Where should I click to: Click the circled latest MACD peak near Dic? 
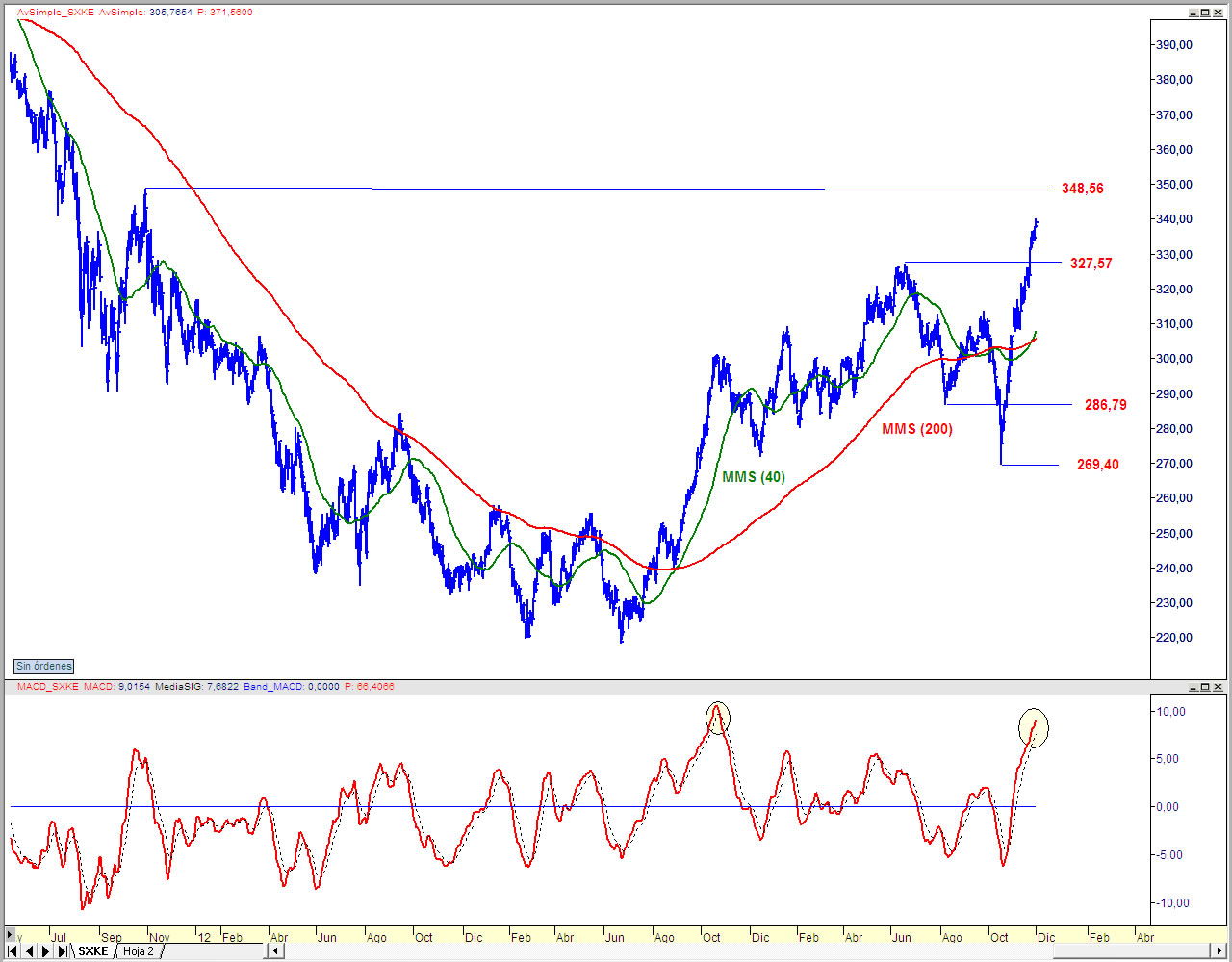click(1034, 727)
